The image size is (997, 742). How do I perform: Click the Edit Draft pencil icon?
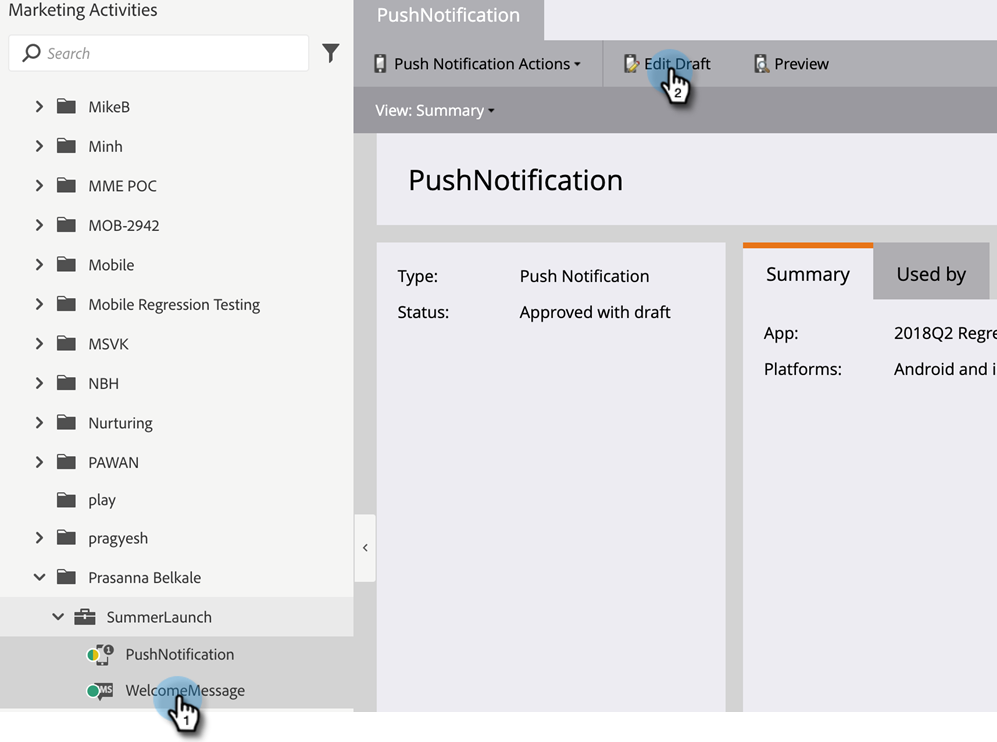point(631,64)
